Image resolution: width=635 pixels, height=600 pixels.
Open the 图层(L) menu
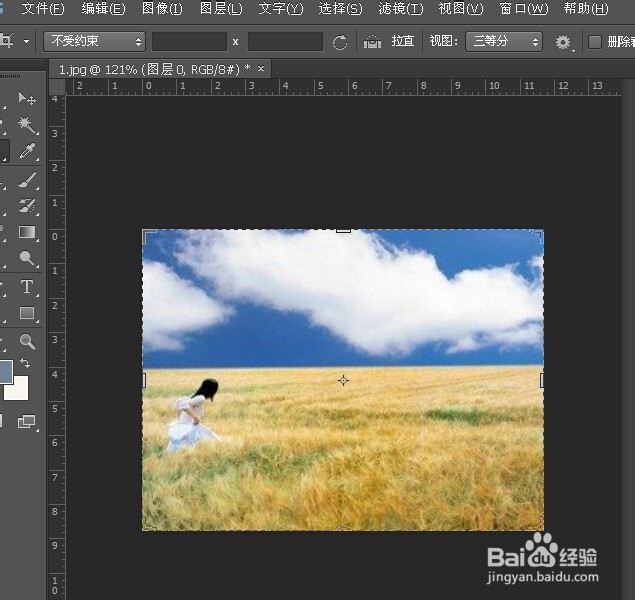click(221, 9)
